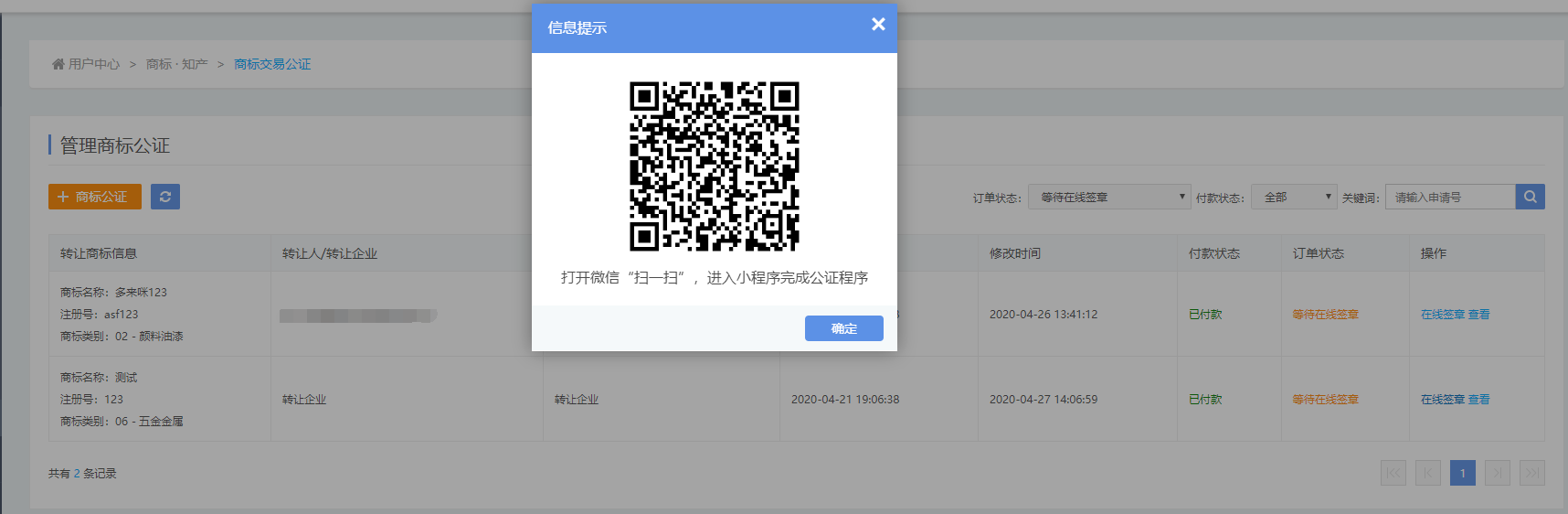Click 共有 2 条记录 record count

click(x=82, y=474)
